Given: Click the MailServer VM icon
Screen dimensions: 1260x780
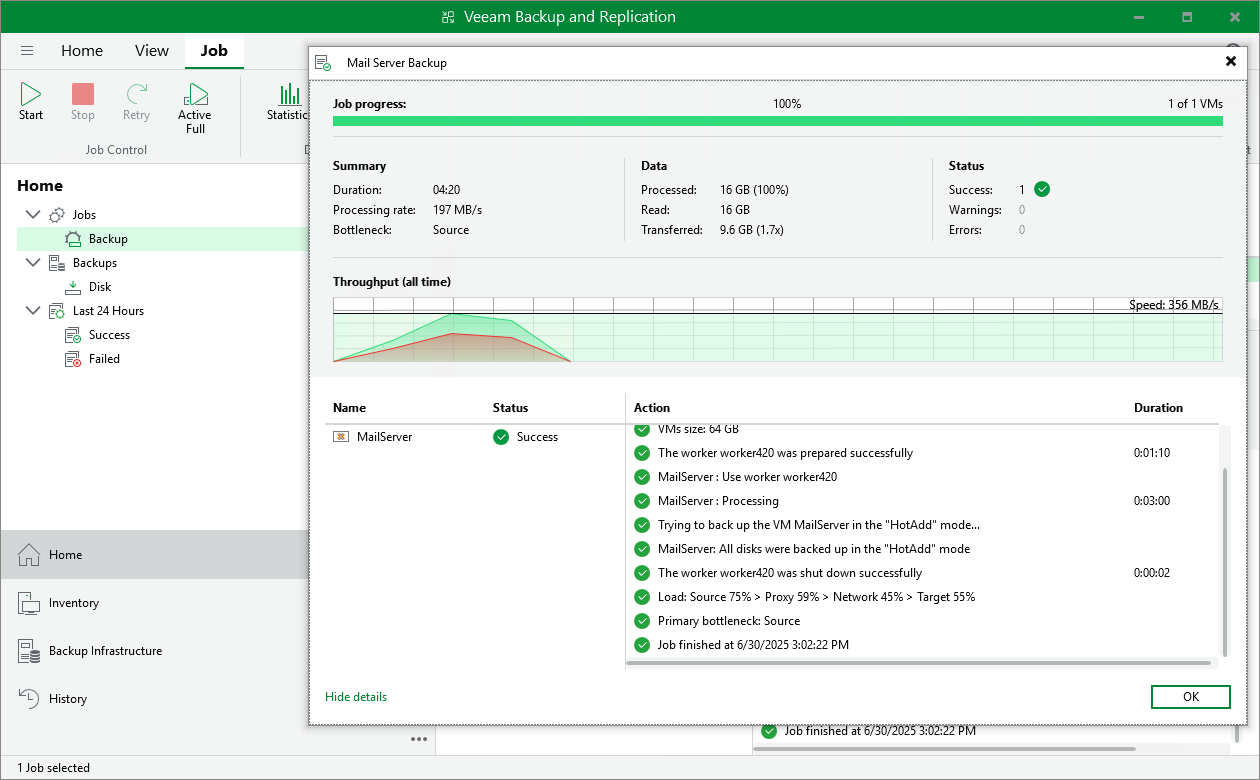Looking at the screenshot, I should pyautogui.click(x=341, y=437).
